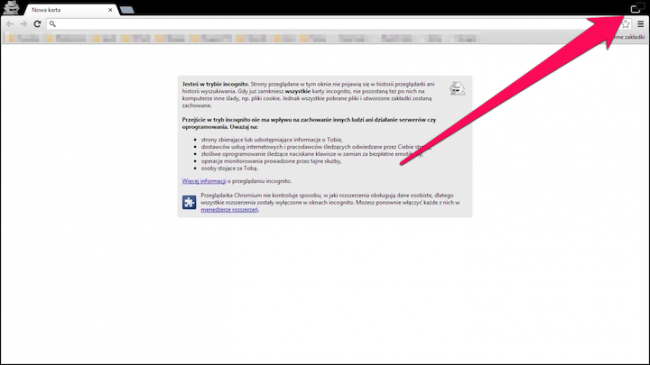The width and height of the screenshot is (650, 365).
Task: Open the Chromium hamburger menu
Action: pyautogui.click(x=640, y=24)
